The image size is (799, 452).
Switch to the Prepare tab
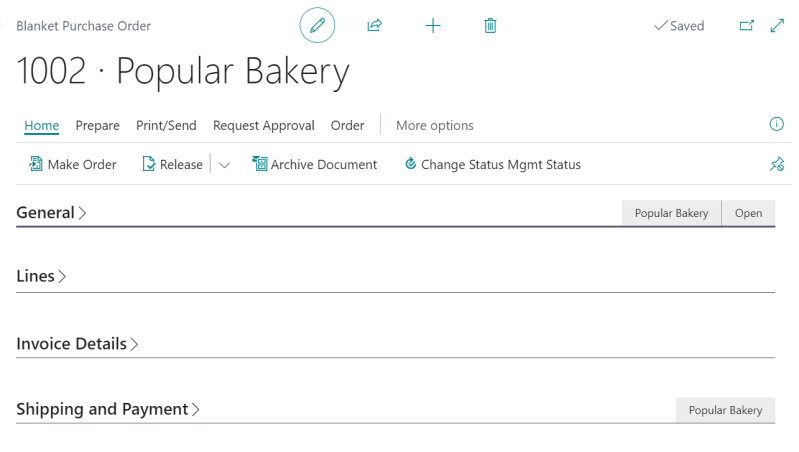click(98, 125)
